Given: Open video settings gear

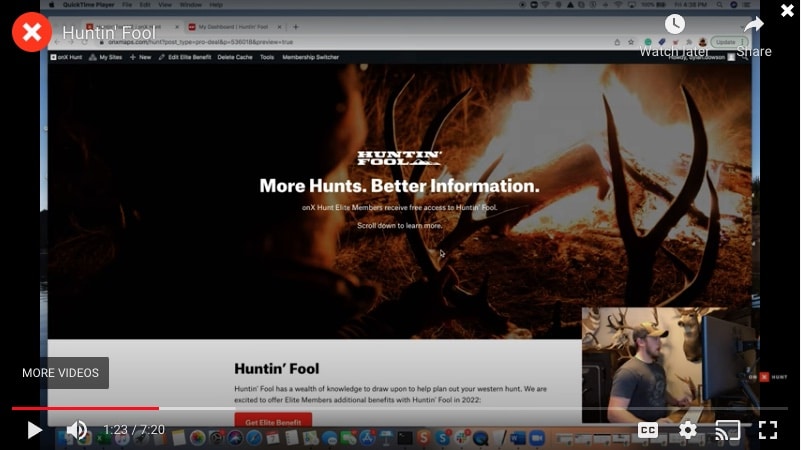Looking at the screenshot, I should (x=688, y=430).
